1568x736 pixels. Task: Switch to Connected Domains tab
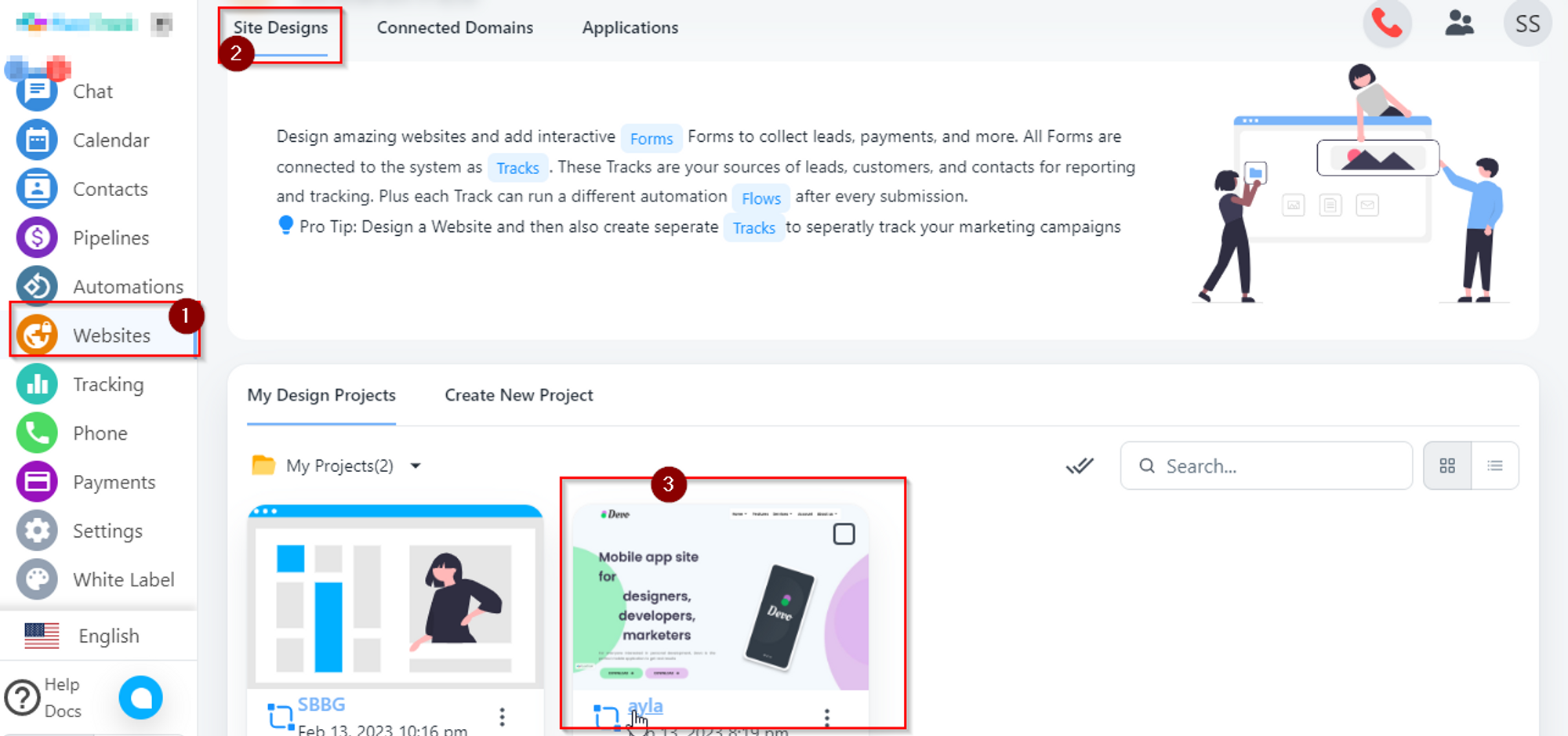455,28
